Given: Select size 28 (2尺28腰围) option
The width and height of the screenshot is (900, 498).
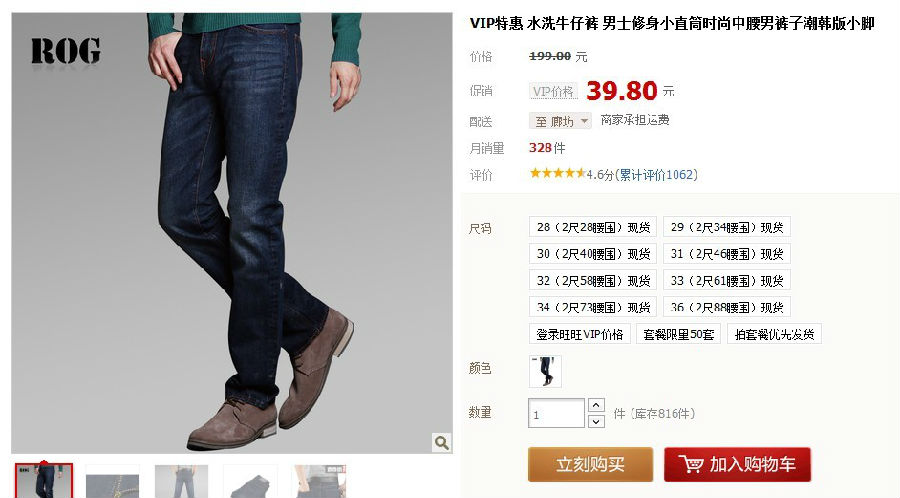Looking at the screenshot, I should click(592, 227).
